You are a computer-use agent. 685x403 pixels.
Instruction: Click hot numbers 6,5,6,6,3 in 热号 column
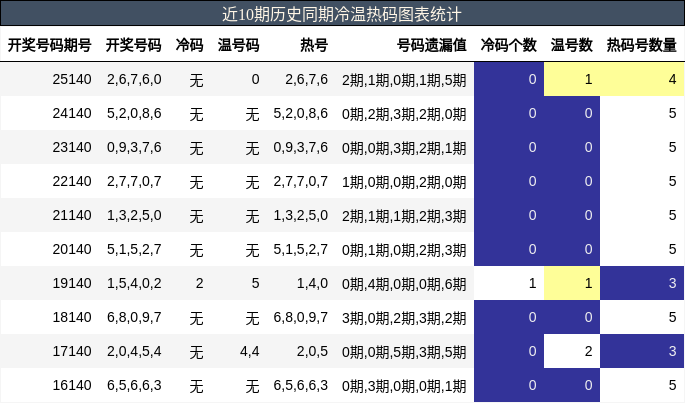(301, 386)
